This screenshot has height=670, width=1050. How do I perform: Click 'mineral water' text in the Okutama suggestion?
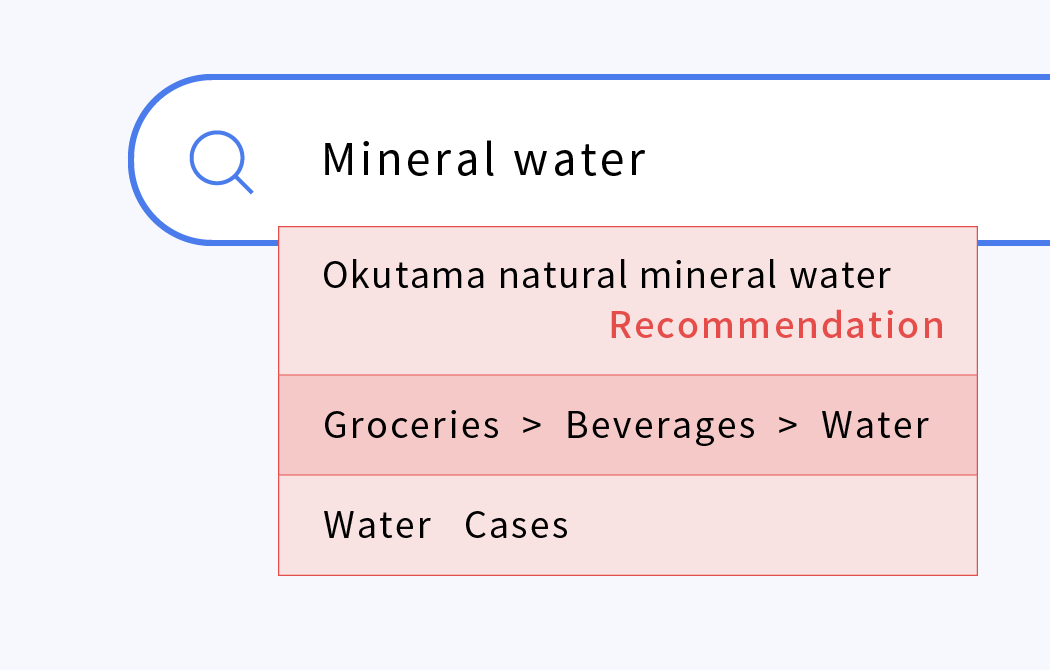tap(765, 275)
